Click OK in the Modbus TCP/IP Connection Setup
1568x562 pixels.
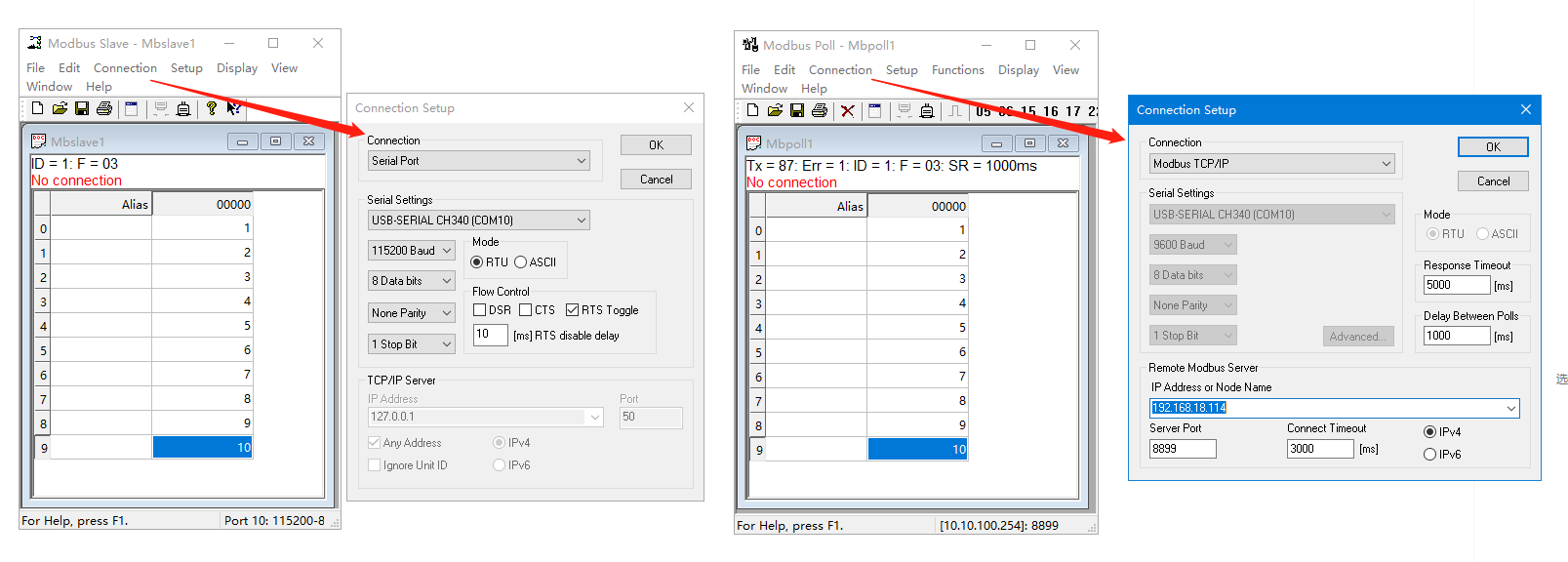(1493, 147)
